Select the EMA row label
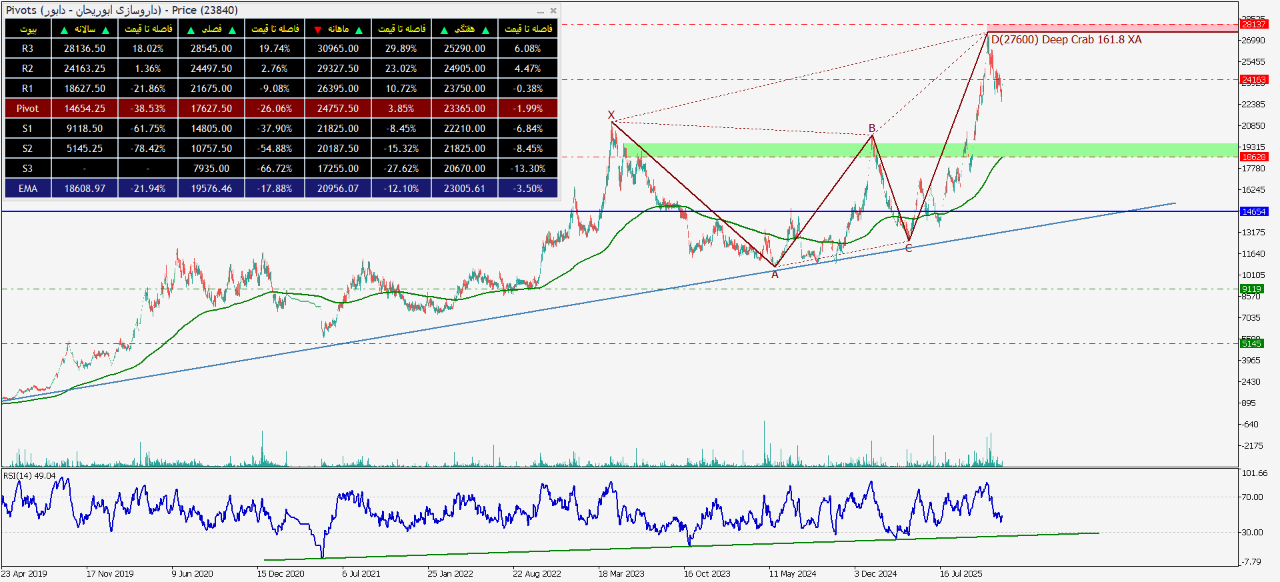Image resolution: width=1280 pixels, height=582 pixels. [27, 187]
